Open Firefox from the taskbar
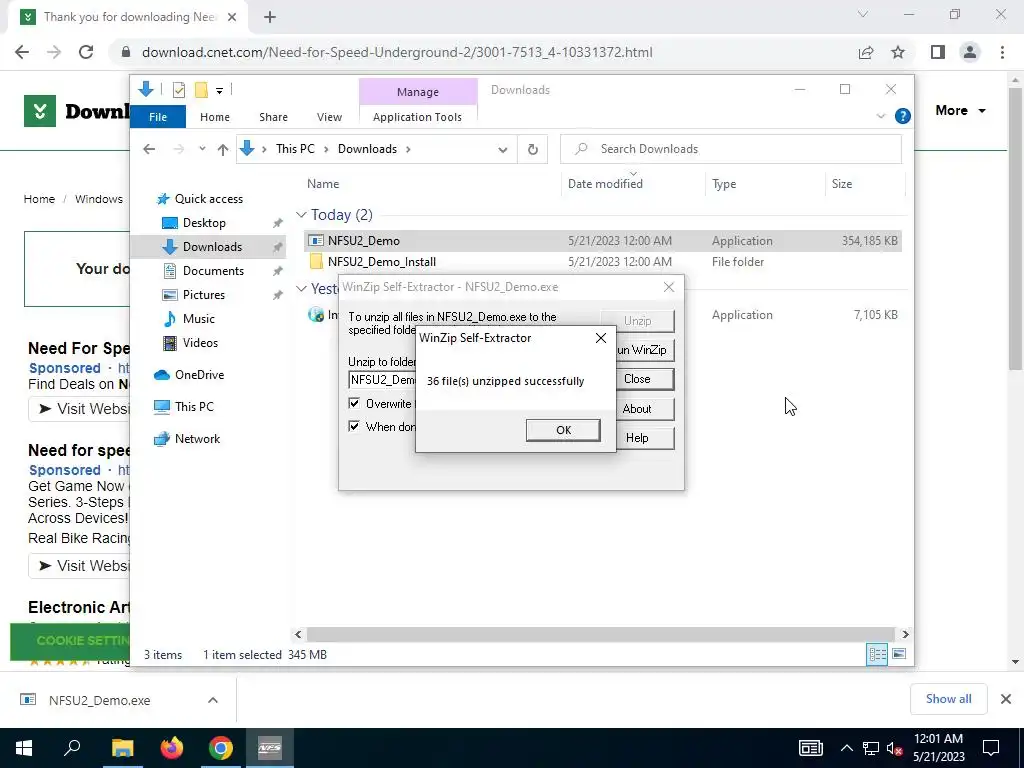Image resolution: width=1024 pixels, height=768 pixels. (172, 748)
